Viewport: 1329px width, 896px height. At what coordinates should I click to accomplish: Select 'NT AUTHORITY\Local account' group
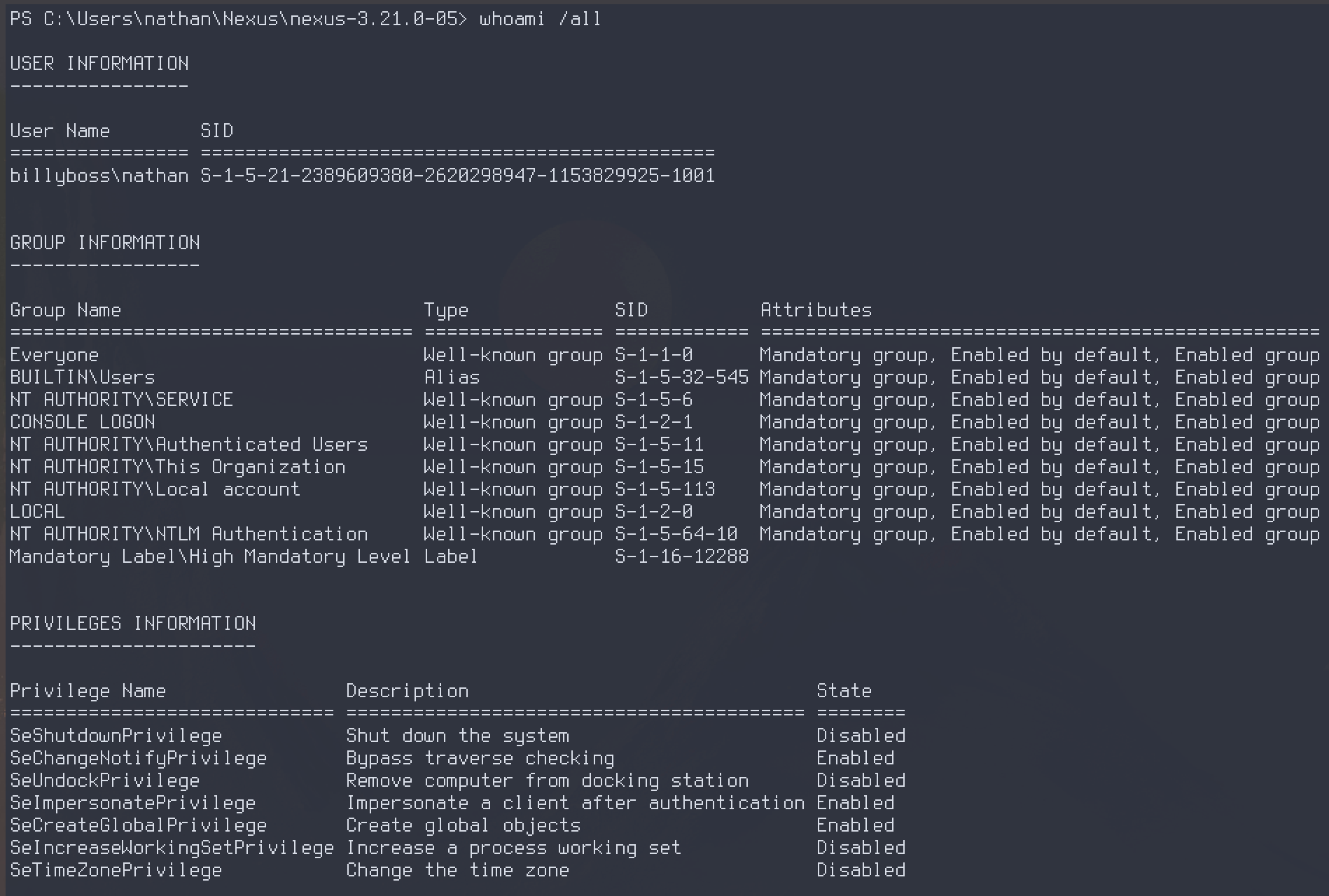155,489
